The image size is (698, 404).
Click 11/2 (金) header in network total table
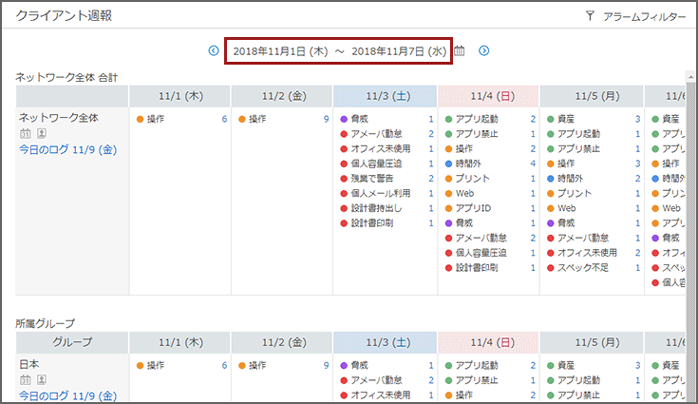coord(282,96)
